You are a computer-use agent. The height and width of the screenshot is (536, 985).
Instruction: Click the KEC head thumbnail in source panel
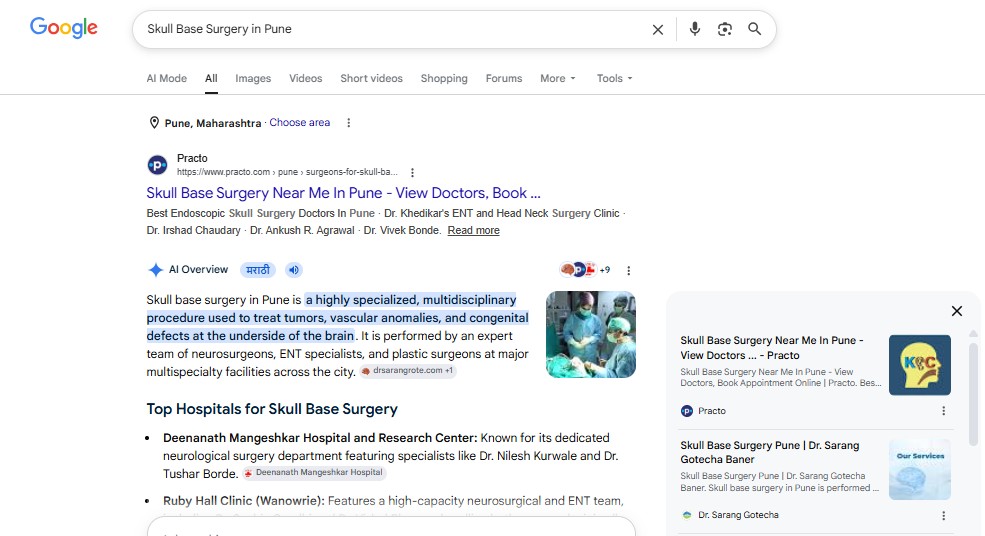point(920,365)
